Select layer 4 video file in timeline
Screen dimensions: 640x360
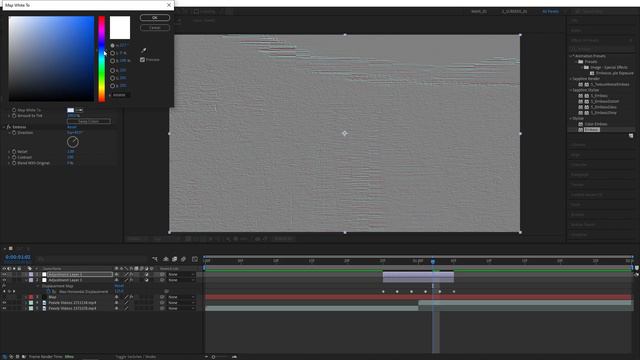point(72,303)
